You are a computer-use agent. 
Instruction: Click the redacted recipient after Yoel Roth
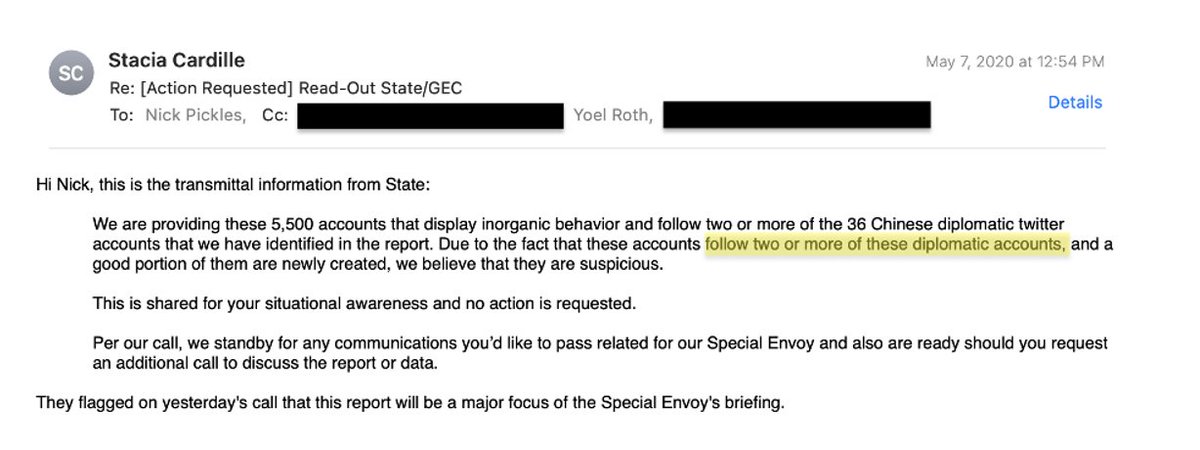click(797, 114)
